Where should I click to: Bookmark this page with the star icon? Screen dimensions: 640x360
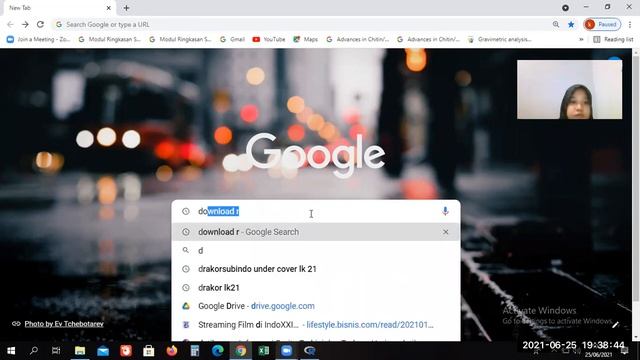click(x=571, y=24)
